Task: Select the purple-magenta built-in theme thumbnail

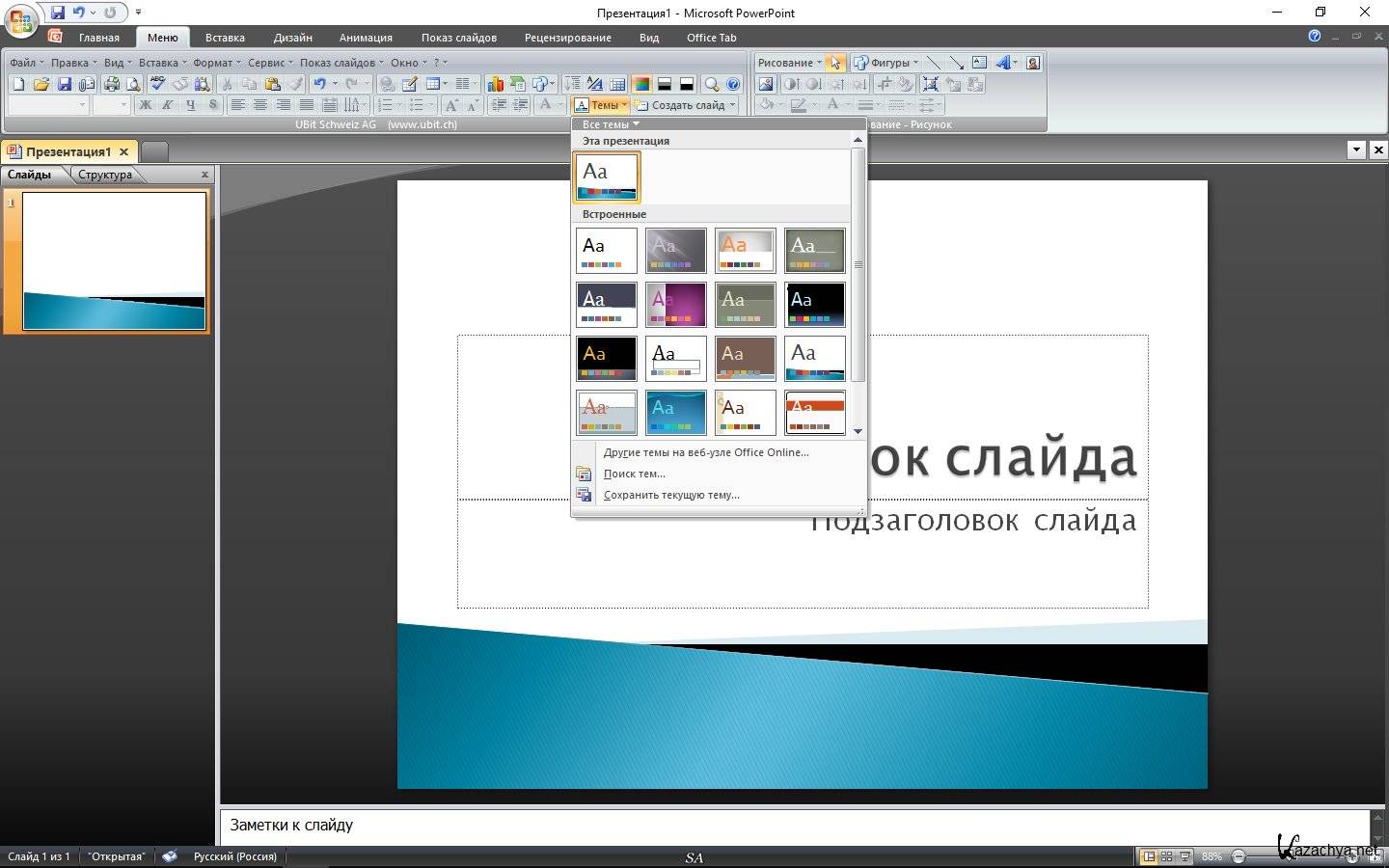Action: (x=676, y=304)
